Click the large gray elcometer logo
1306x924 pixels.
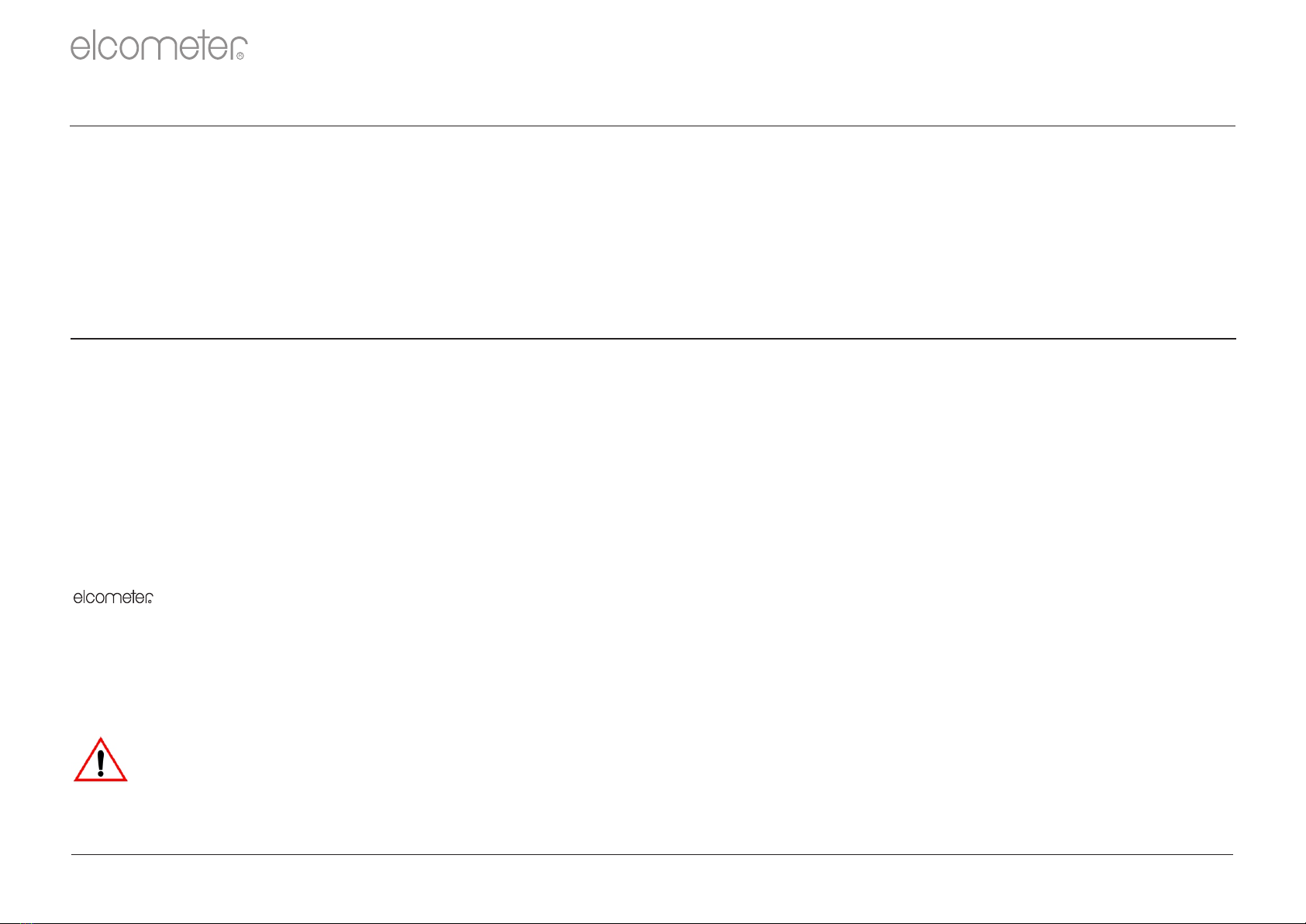(159, 47)
